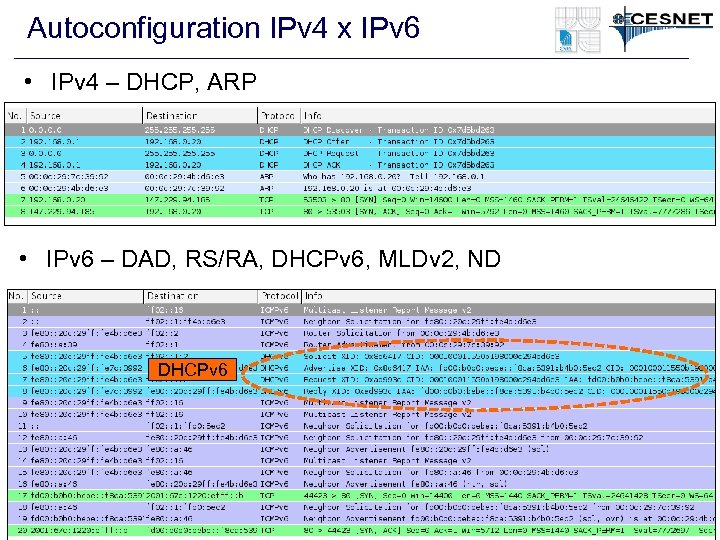Select IPv6 packet 9, Multicast Listener Report

pyautogui.click(x=361, y=403)
